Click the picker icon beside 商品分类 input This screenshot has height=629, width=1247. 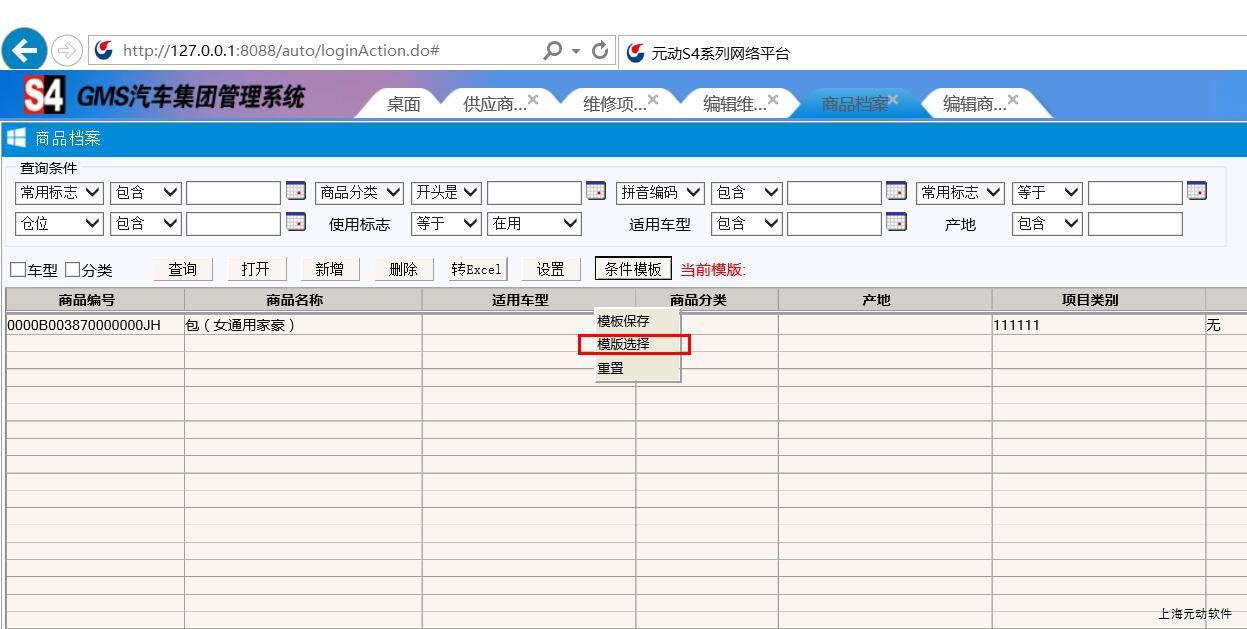(596, 191)
